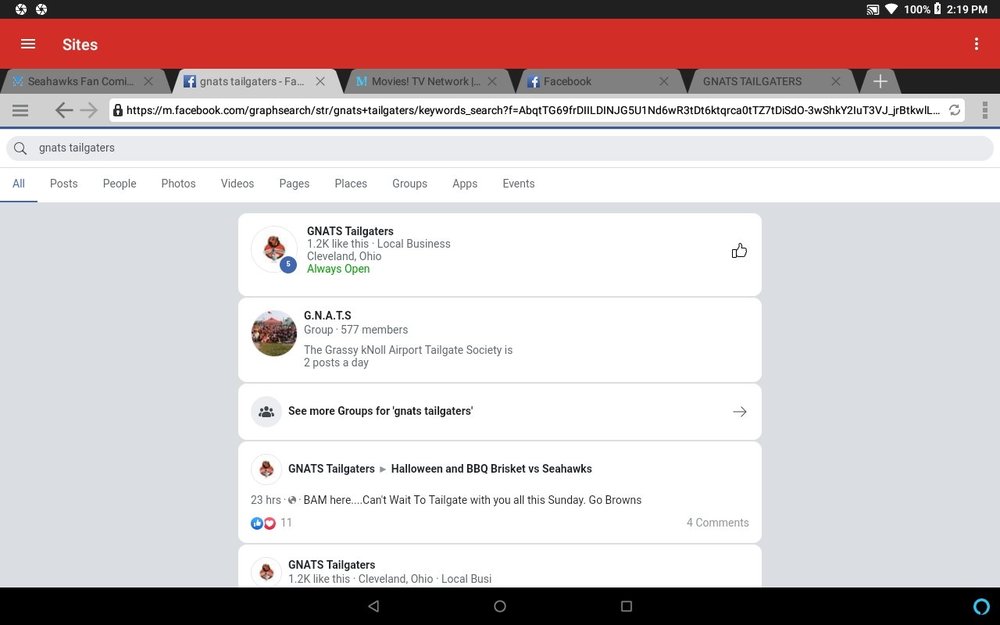Click the 2:19 PM clock
Screen dimensions: 1000x625
point(967,9)
